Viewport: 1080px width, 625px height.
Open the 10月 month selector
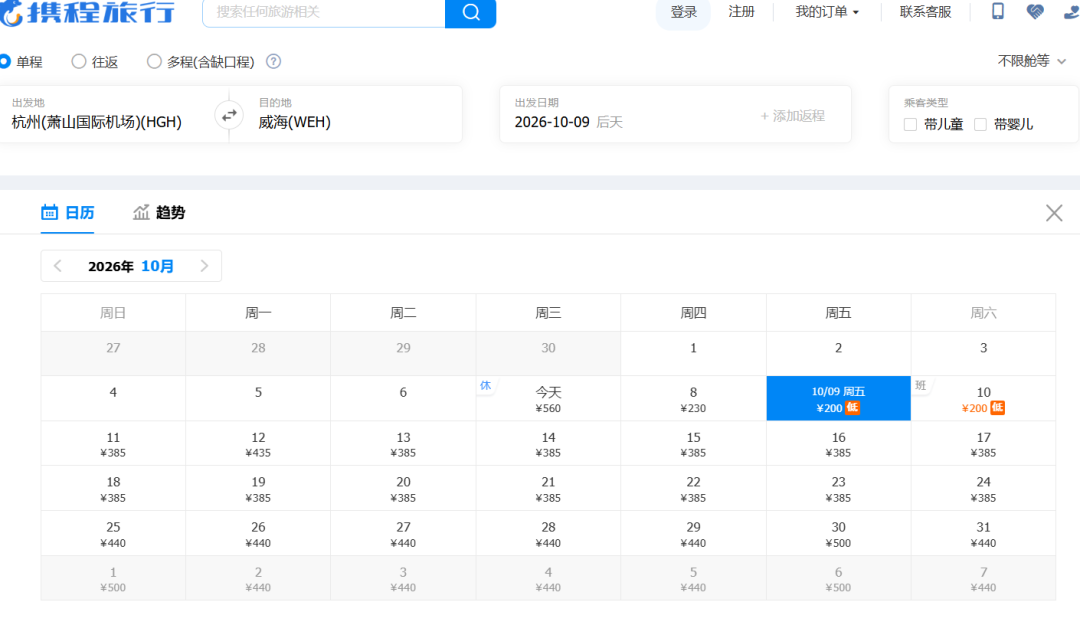pyautogui.click(x=157, y=266)
